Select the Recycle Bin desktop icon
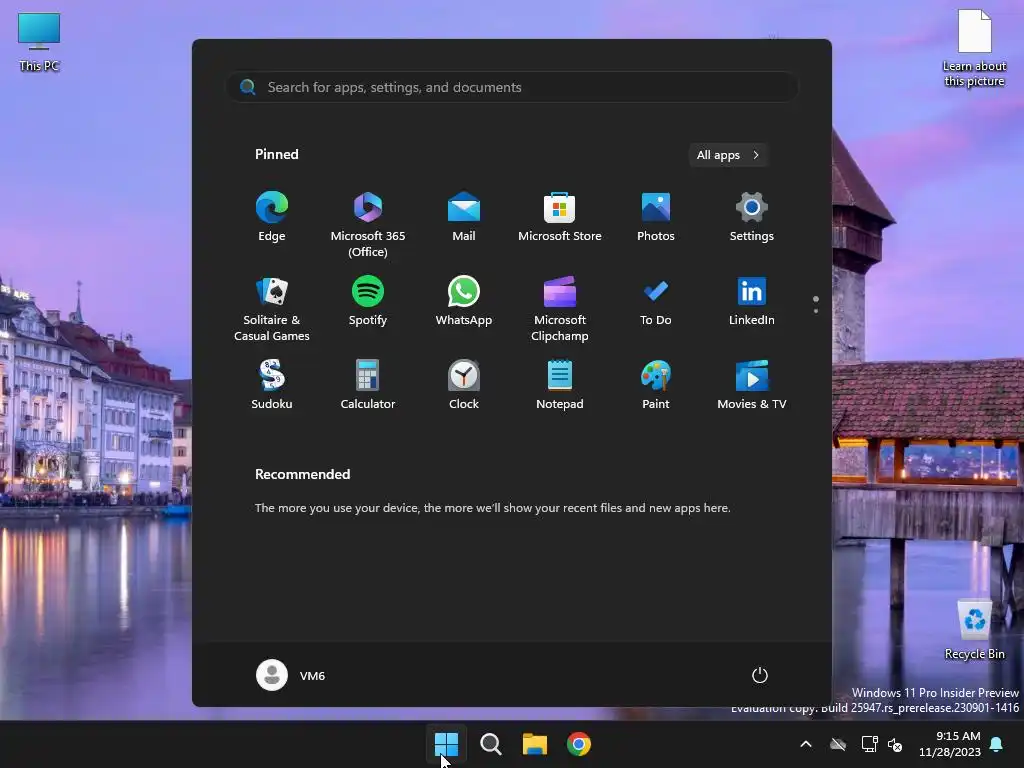 (974, 630)
